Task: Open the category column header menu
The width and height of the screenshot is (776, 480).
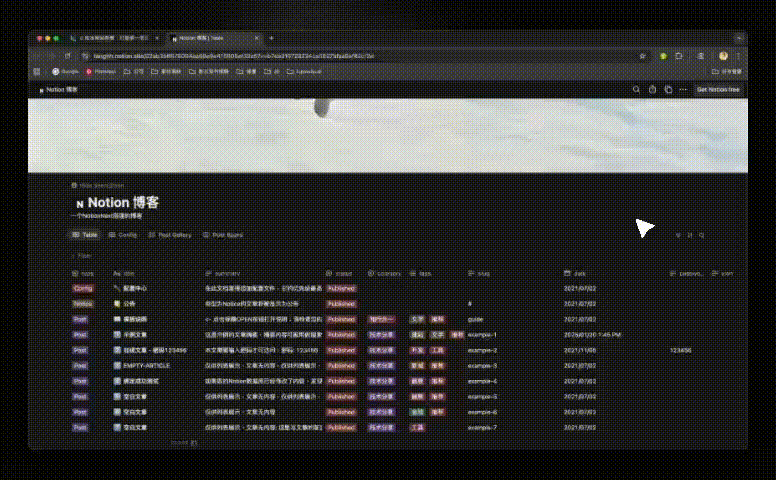Action: 384,274
